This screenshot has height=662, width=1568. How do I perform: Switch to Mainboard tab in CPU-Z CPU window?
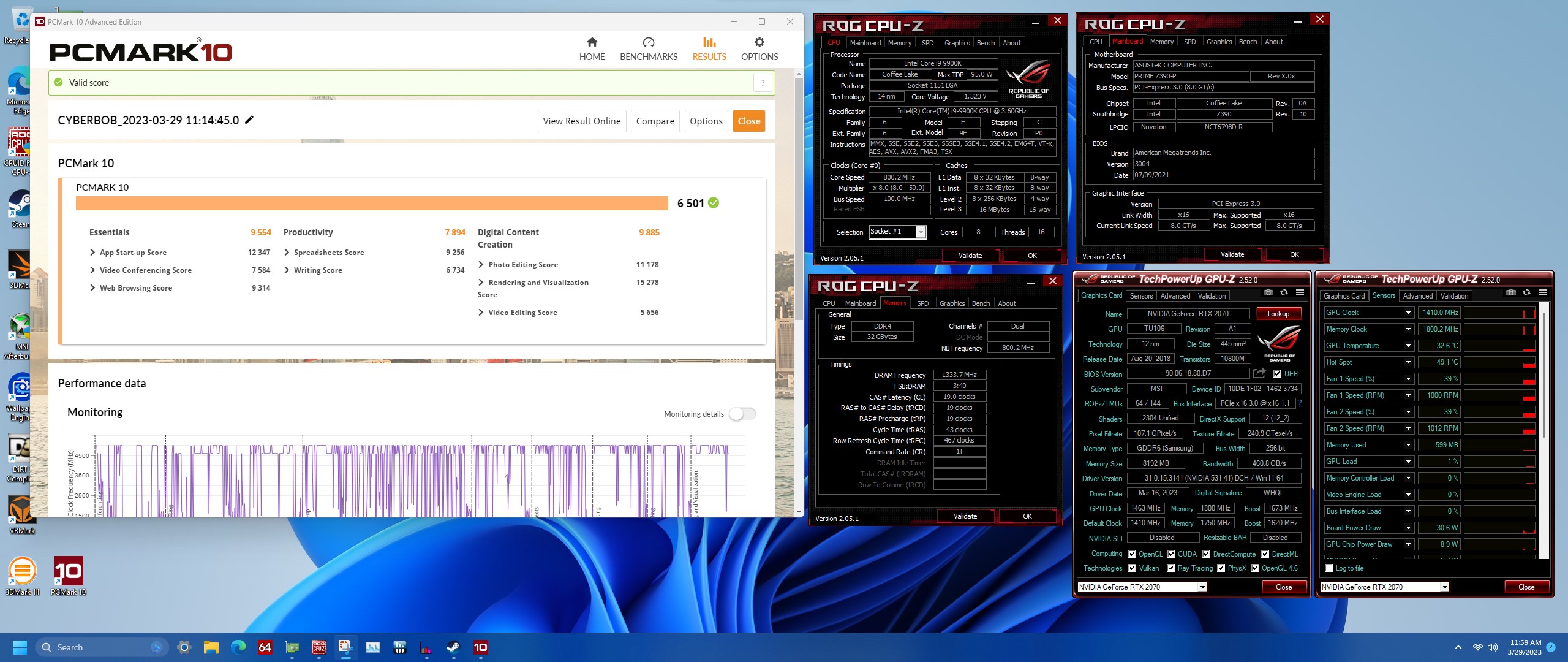pyautogui.click(x=865, y=43)
